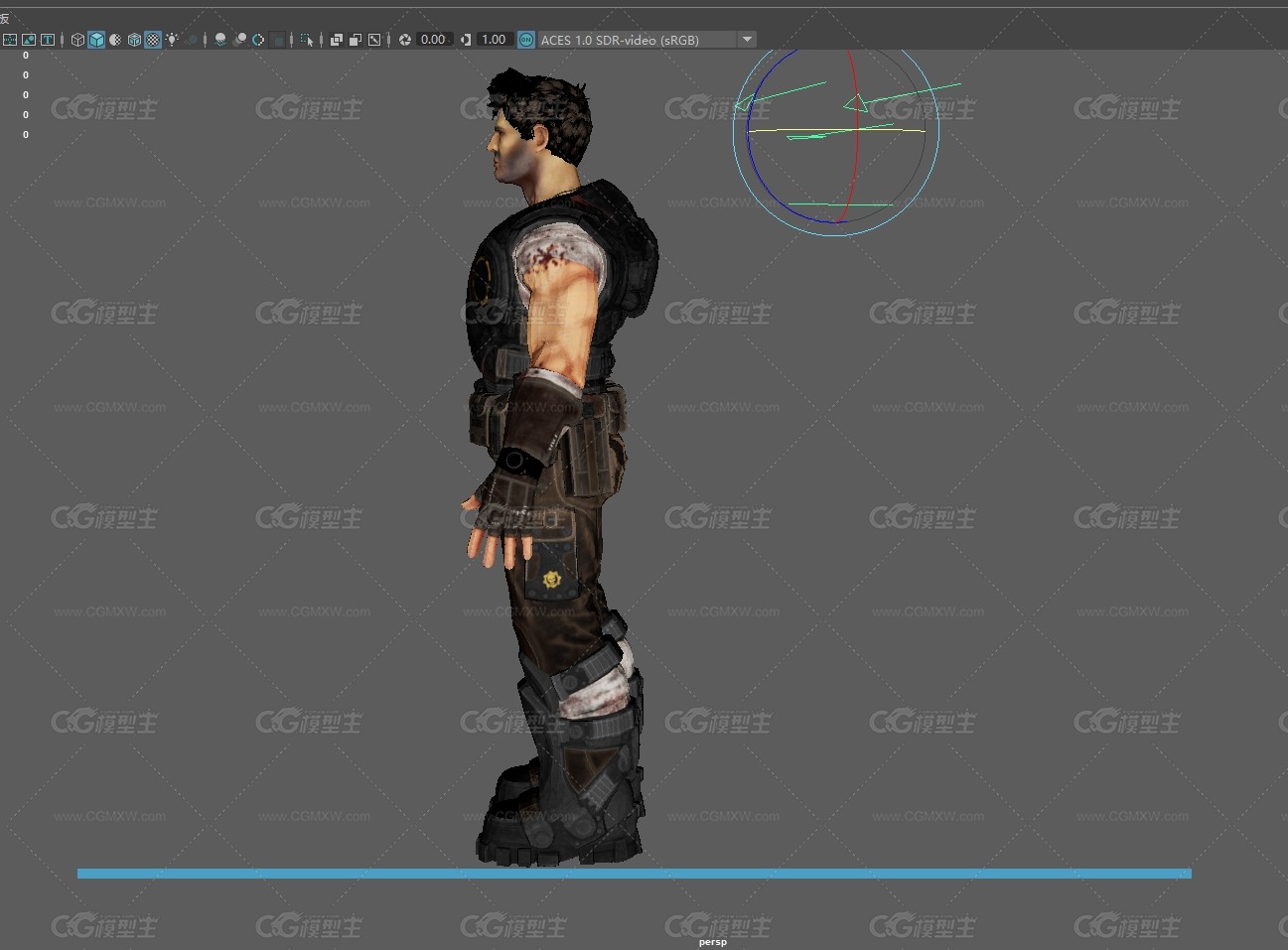This screenshot has height=950, width=1288.
Task: Toggle X-ray joints icon
Action: click(x=374, y=40)
